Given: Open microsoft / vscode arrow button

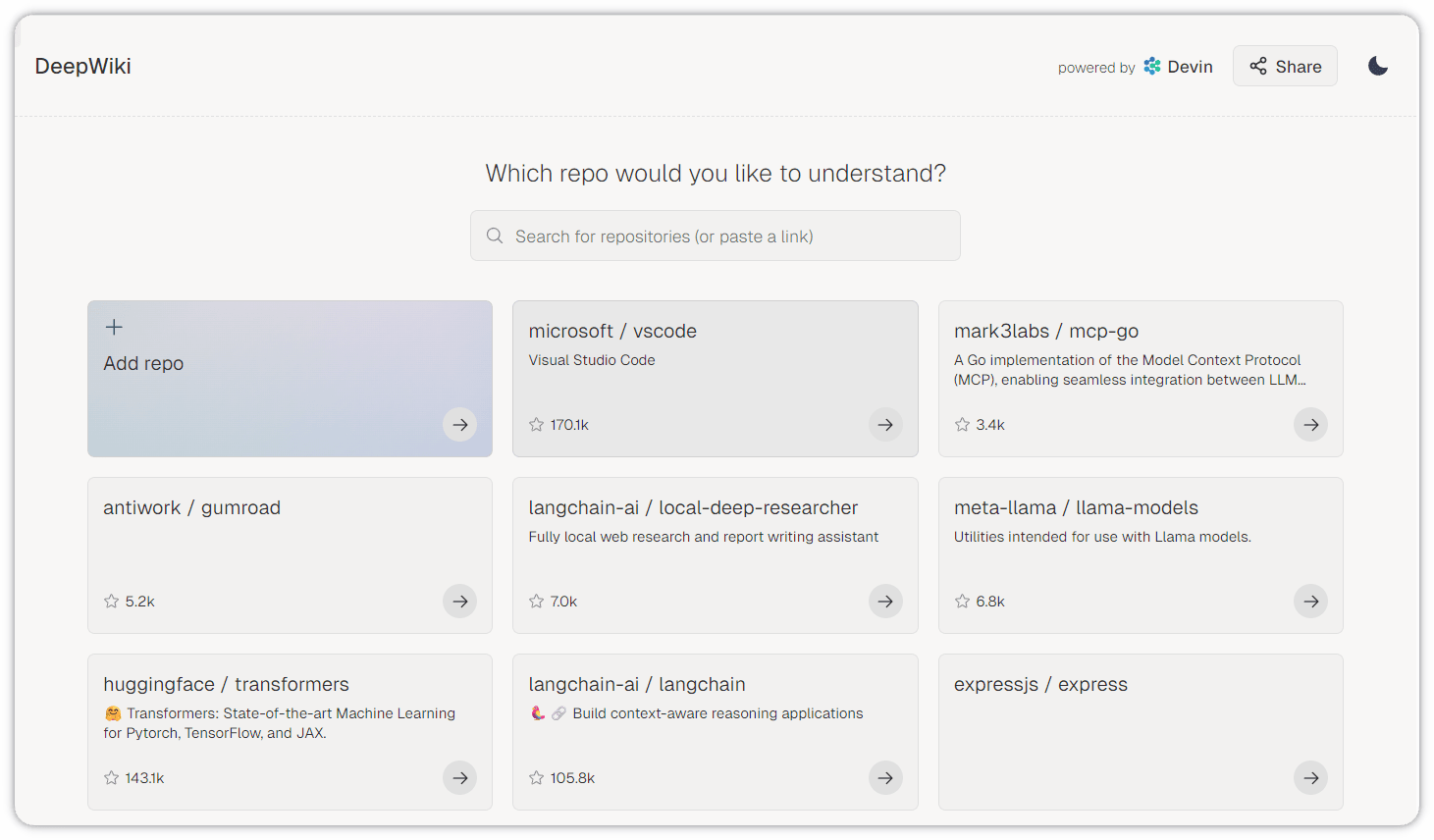Looking at the screenshot, I should 885,425.
